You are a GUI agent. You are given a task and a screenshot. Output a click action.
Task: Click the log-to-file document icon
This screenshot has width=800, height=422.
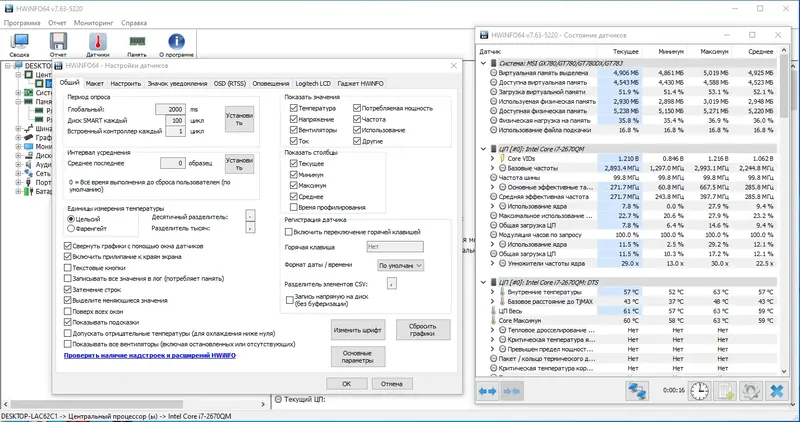(x=725, y=391)
